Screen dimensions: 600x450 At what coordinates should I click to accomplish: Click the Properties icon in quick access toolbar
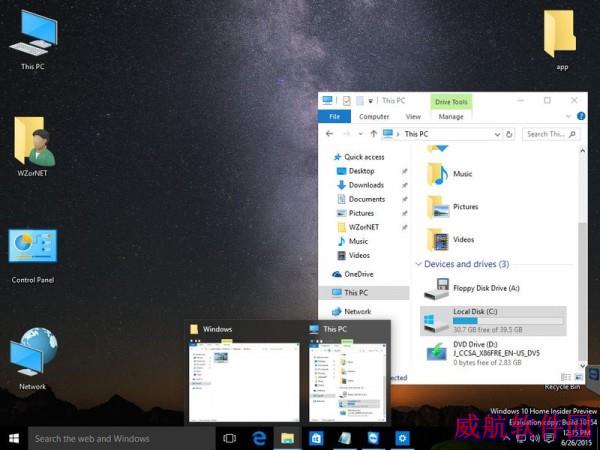click(346, 101)
